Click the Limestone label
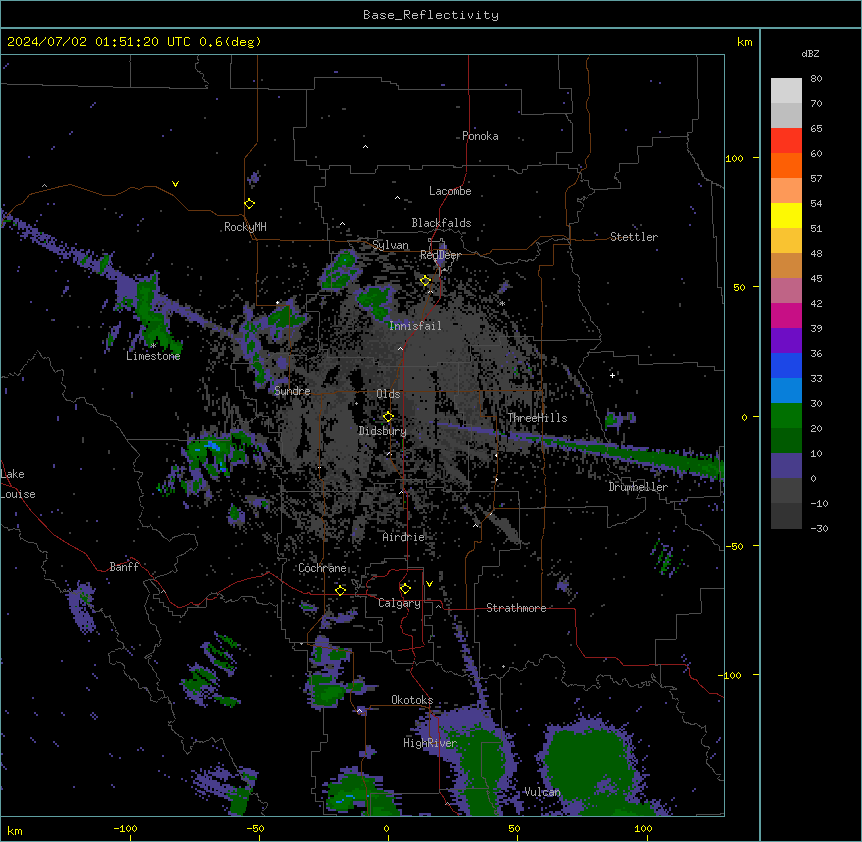Image resolution: width=862 pixels, height=842 pixels. pyautogui.click(x=153, y=356)
